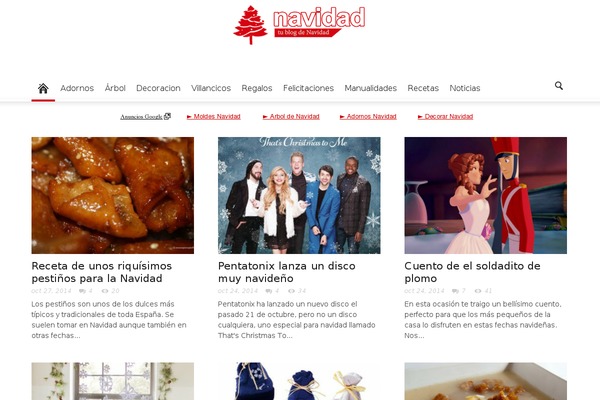Screen dimensions: 600x400
Task: Go to the Recetas section
Action: click(423, 88)
